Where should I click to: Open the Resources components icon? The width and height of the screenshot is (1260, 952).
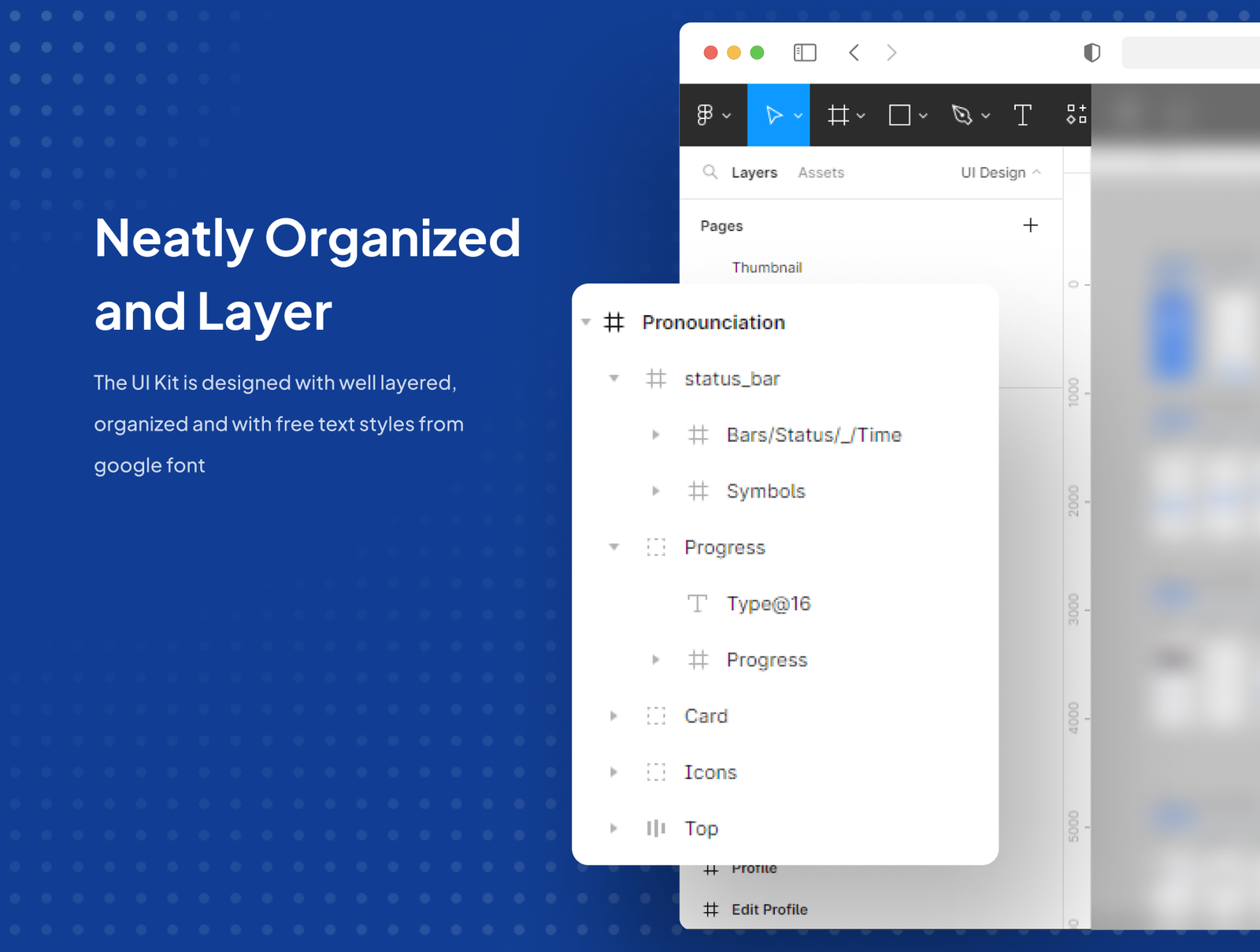point(1076,115)
